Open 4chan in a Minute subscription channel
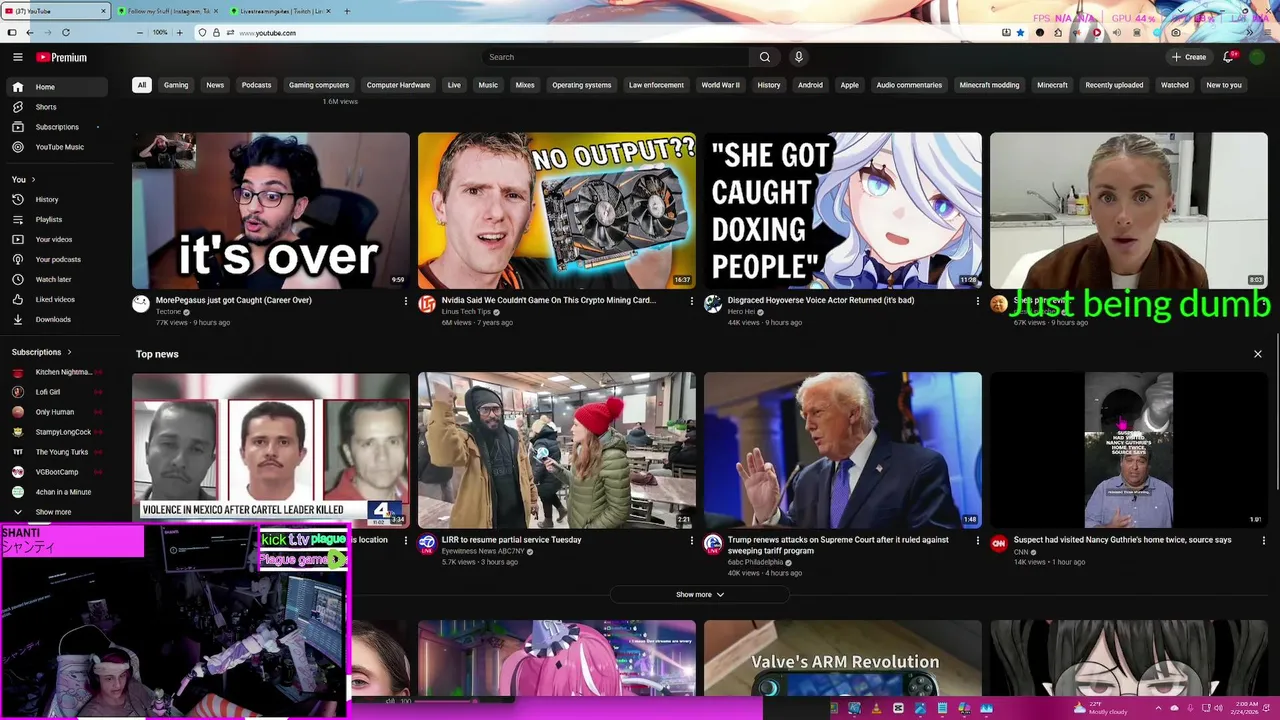Image resolution: width=1280 pixels, height=720 pixels. click(x=55, y=492)
